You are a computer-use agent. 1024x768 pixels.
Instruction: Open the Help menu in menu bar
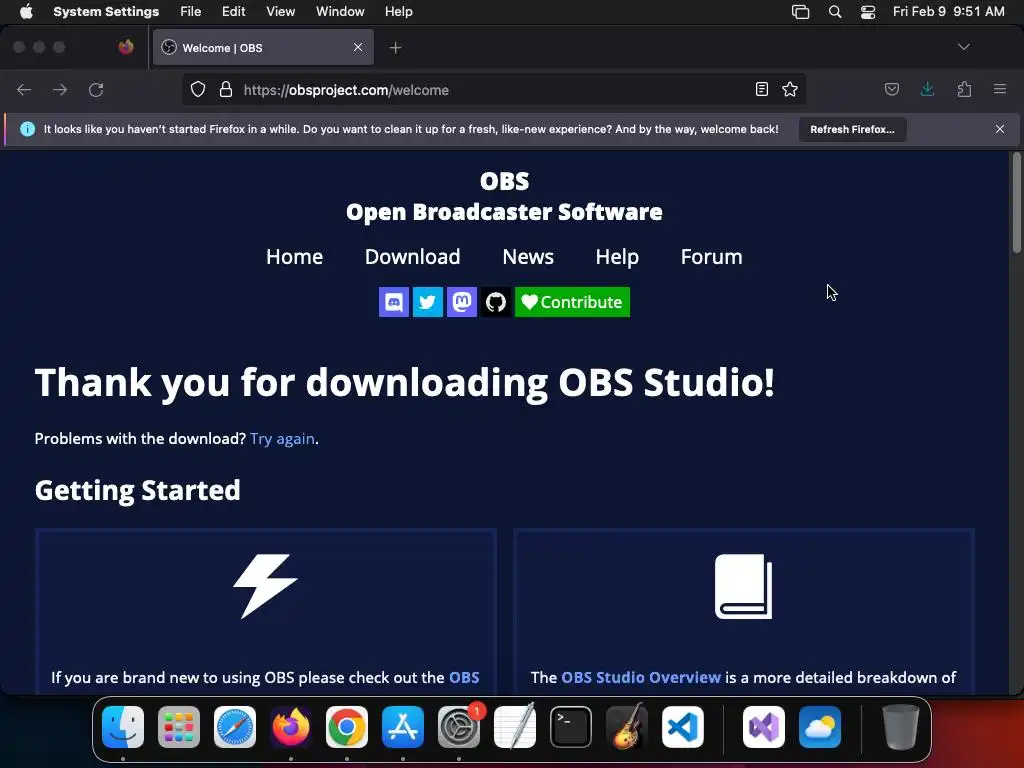coord(398,12)
